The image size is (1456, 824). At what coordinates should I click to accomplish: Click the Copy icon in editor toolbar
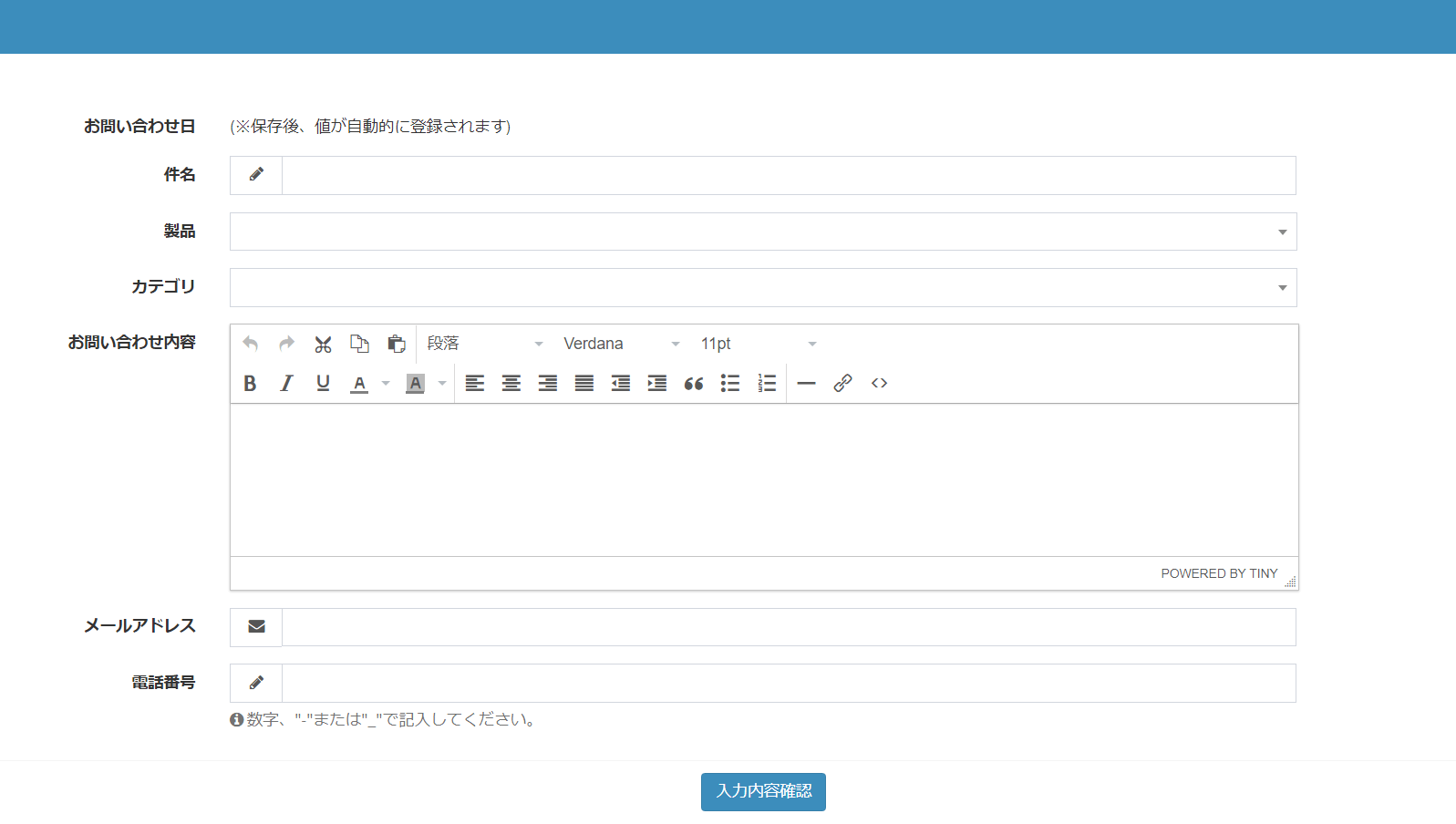[359, 345]
